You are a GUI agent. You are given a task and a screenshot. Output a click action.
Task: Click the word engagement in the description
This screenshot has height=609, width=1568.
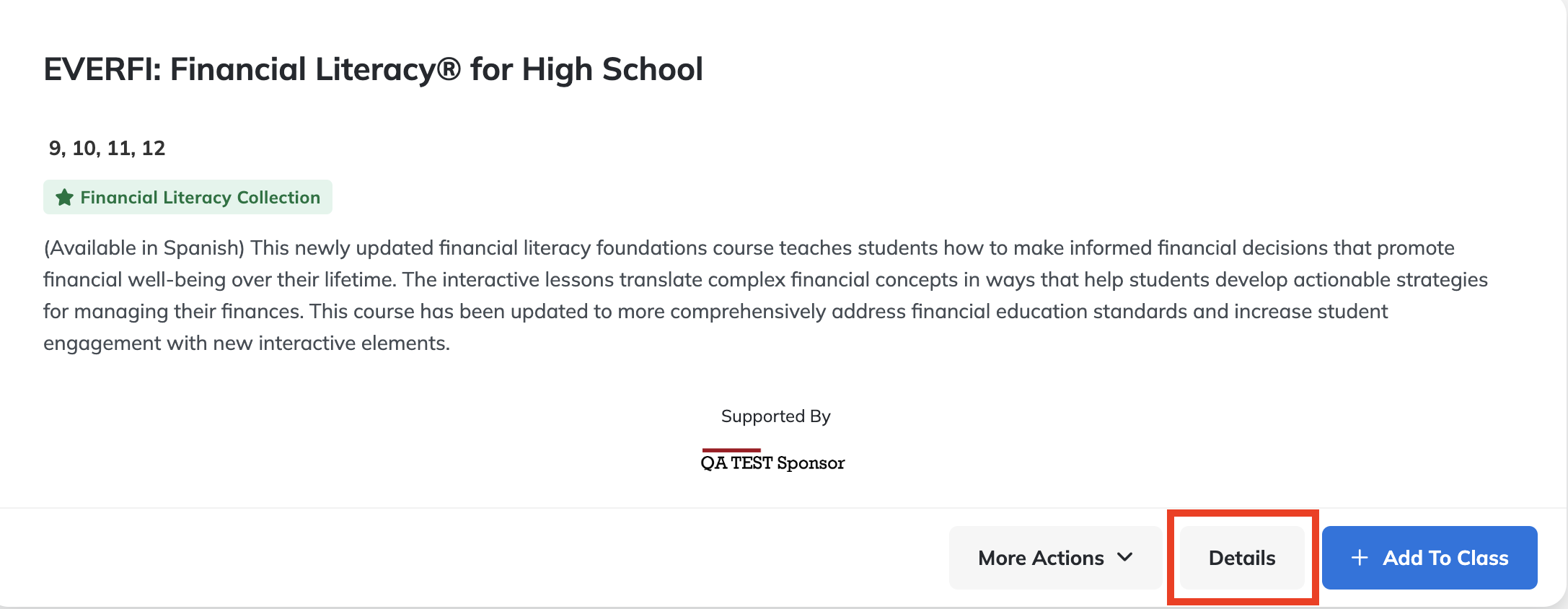pos(102,343)
